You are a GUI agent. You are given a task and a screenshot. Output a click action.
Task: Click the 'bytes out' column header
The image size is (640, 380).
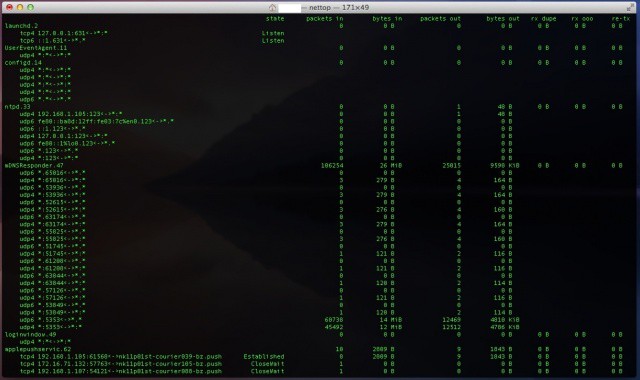point(503,18)
